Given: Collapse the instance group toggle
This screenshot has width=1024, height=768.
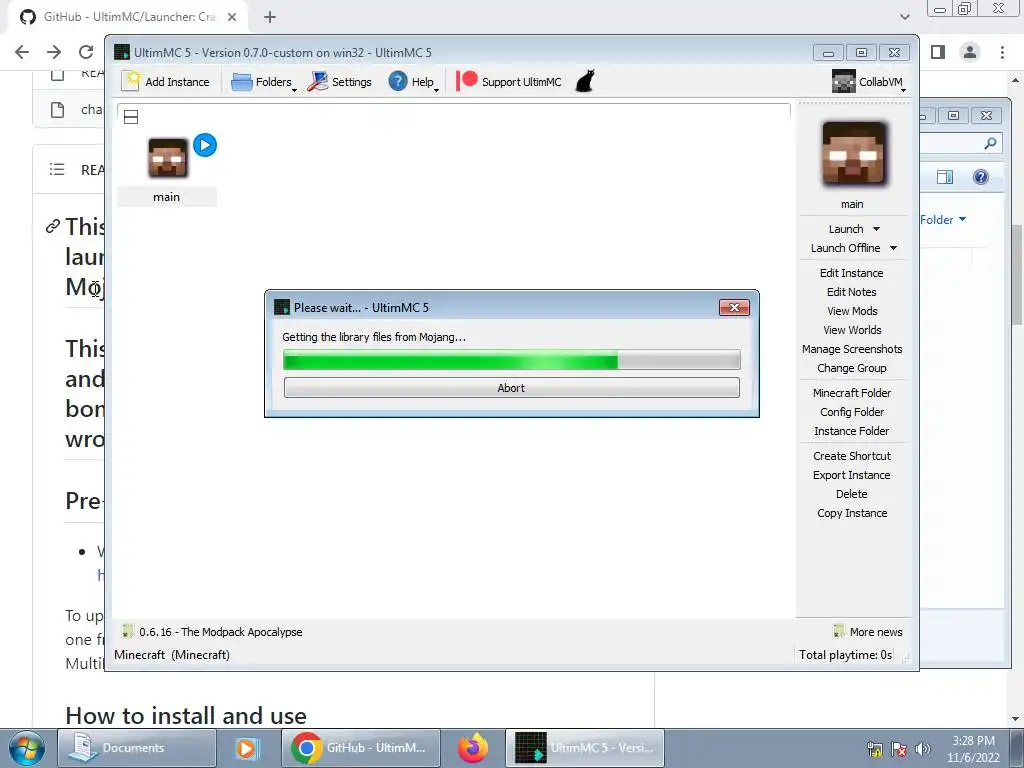Looking at the screenshot, I should (131, 117).
